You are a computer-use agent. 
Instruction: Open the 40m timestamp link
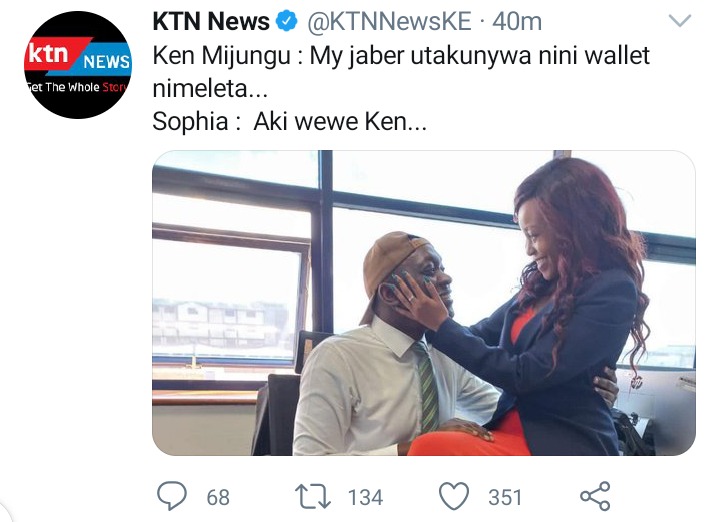[517, 22]
